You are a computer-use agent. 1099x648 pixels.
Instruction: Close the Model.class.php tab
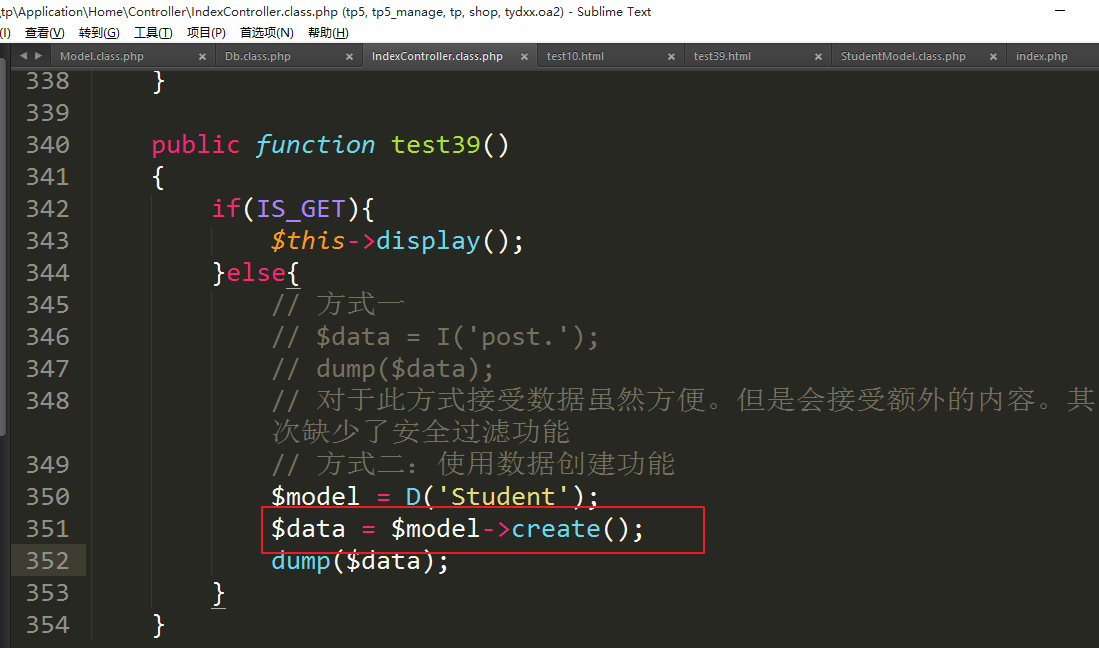(x=202, y=57)
